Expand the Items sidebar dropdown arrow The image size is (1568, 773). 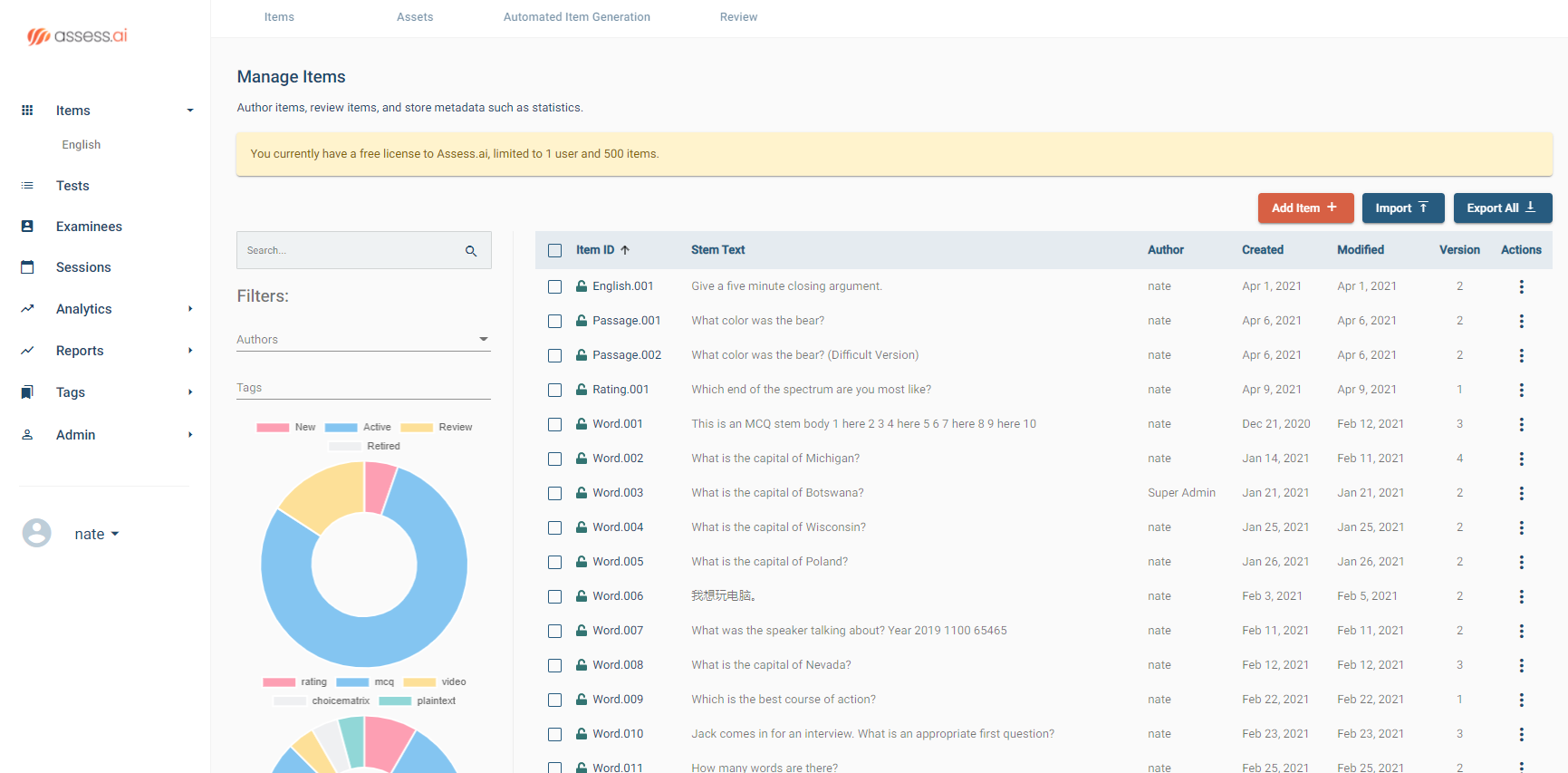pyautogui.click(x=190, y=111)
